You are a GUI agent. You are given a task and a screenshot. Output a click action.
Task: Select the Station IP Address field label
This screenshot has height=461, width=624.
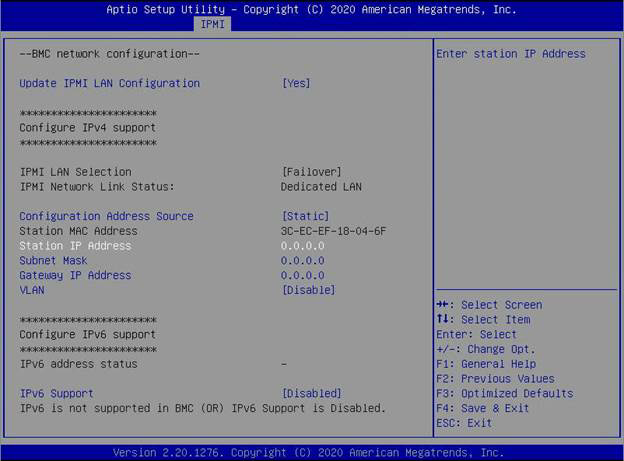pyautogui.click(x=75, y=246)
